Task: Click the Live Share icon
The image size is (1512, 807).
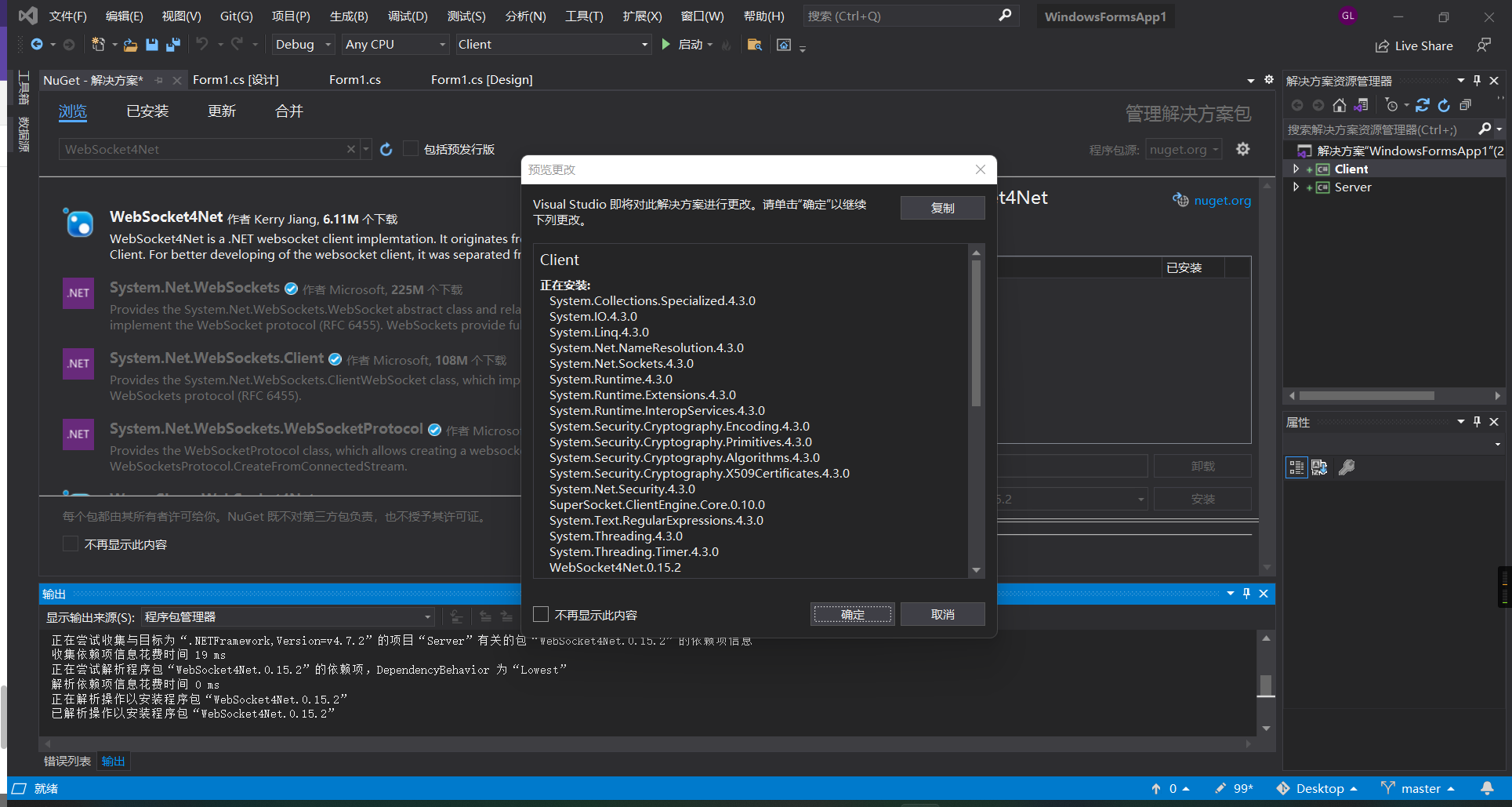Action: click(1382, 46)
